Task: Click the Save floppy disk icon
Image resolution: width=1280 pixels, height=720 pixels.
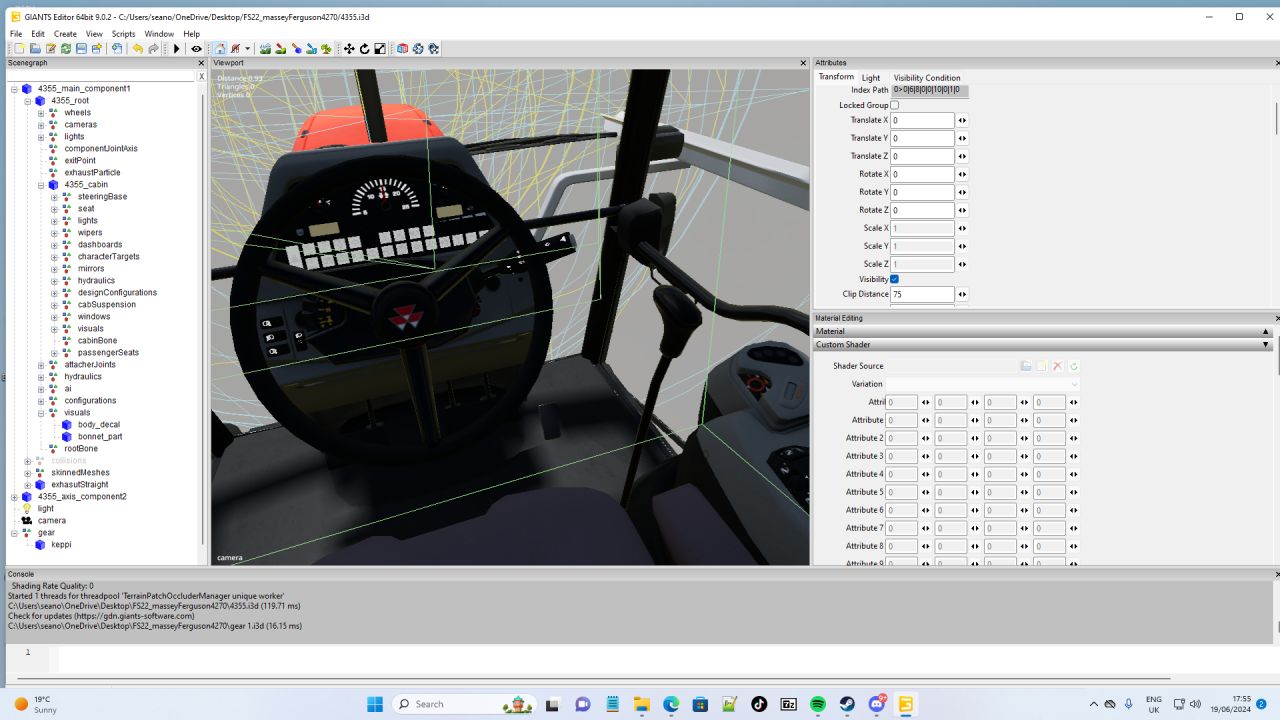Action: 81,49
